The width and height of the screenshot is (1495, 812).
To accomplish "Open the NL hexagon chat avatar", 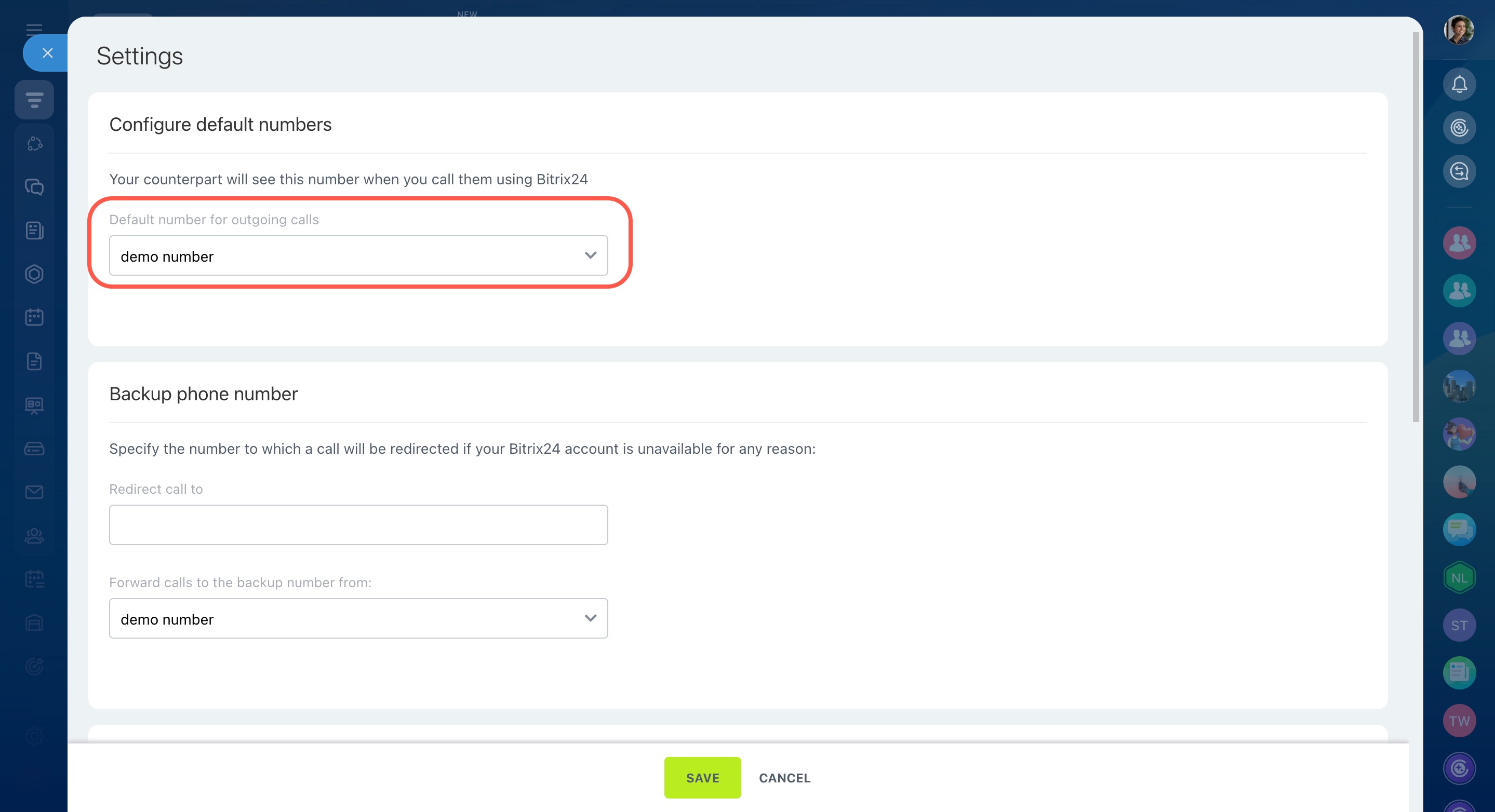I will click(1459, 578).
